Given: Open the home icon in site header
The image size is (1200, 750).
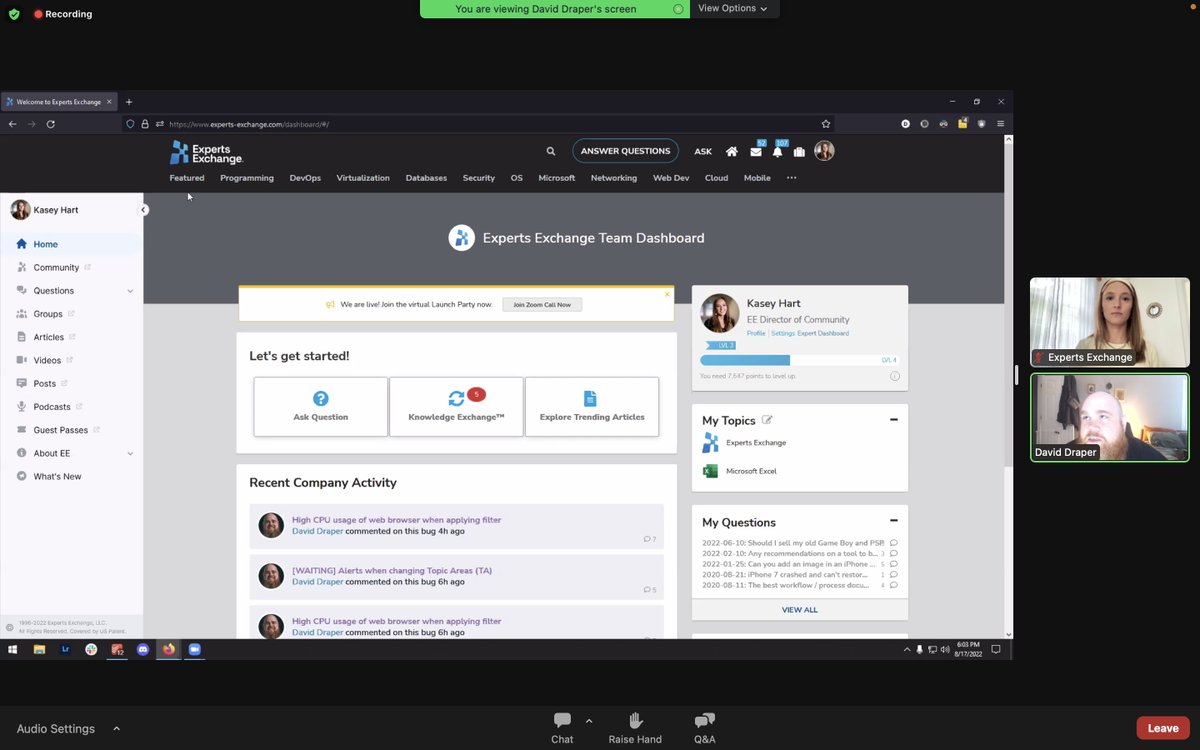Looking at the screenshot, I should (732, 152).
